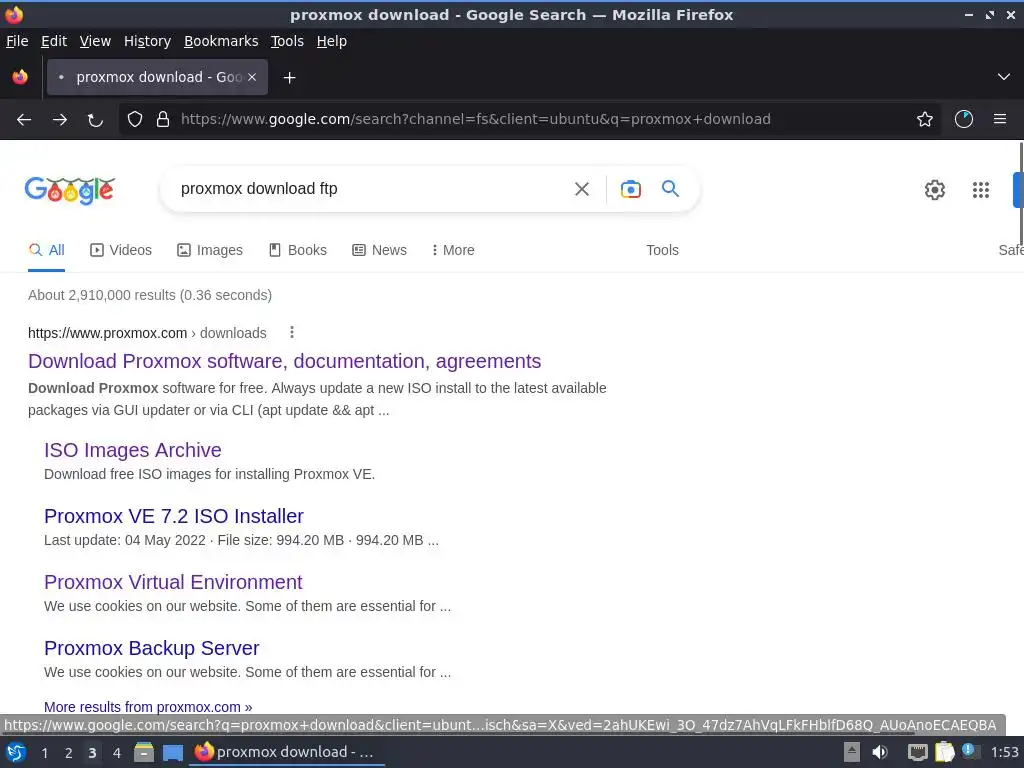Open the Firefox account circle icon
The height and width of the screenshot is (768, 1024).
964,119
